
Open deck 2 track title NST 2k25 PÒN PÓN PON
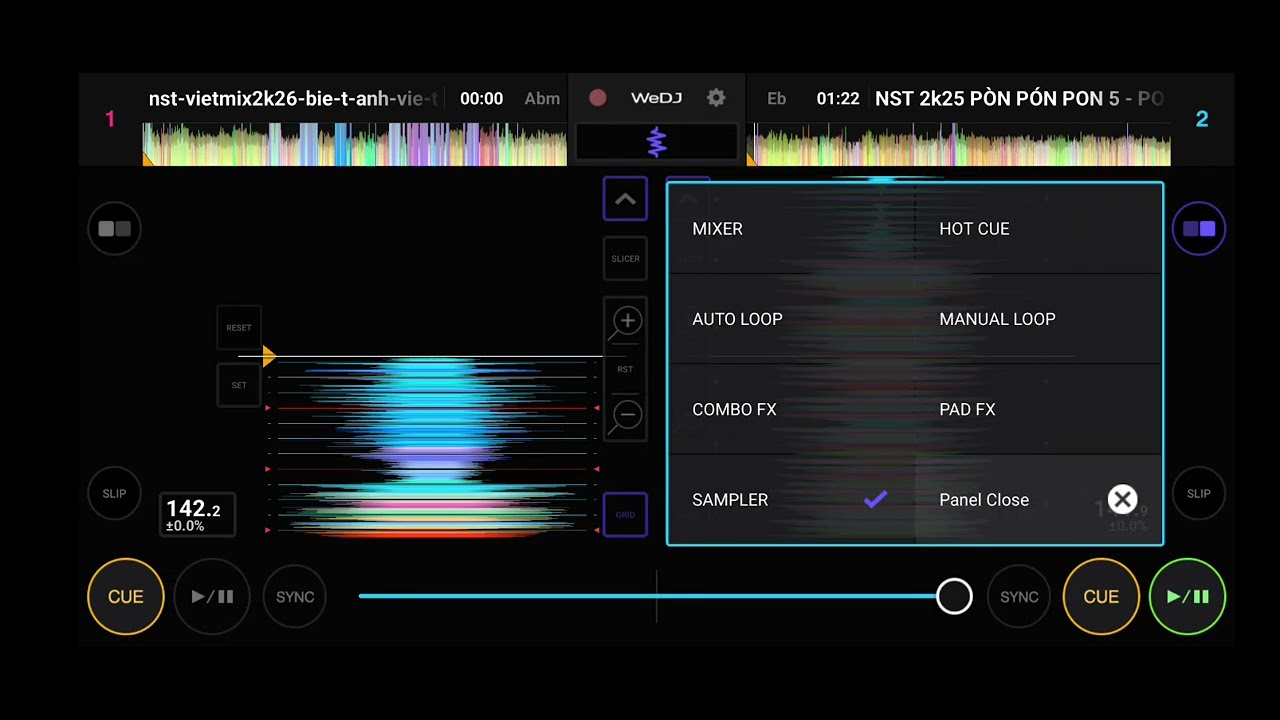[1019, 99]
